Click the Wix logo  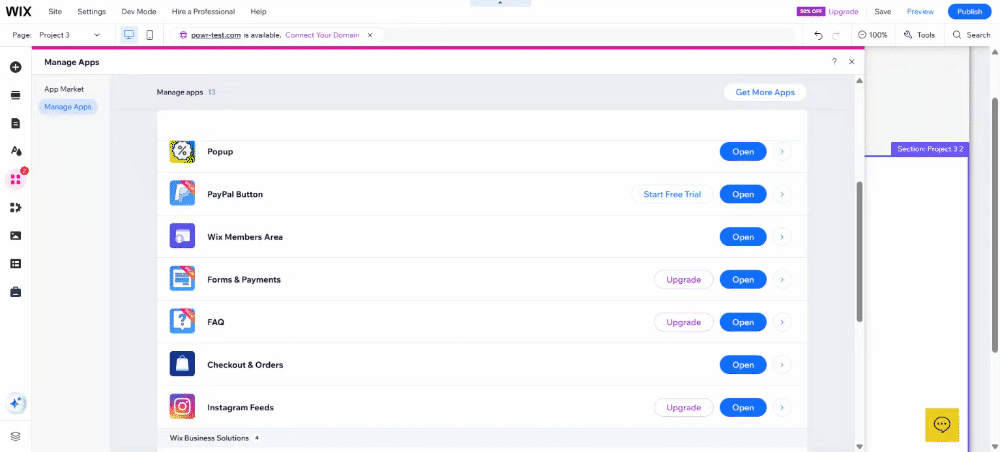18,11
